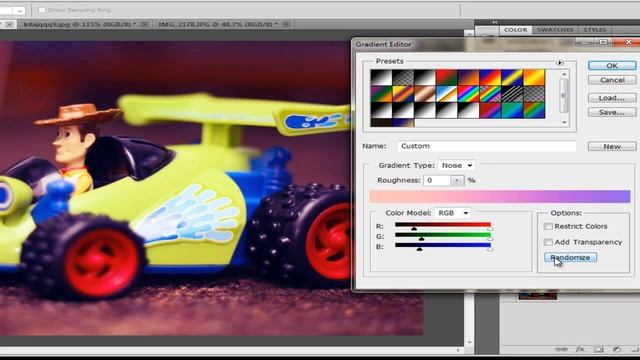Select the Blue, Red, Yellow gradient preset
This screenshot has width=640, height=360.
490,78
